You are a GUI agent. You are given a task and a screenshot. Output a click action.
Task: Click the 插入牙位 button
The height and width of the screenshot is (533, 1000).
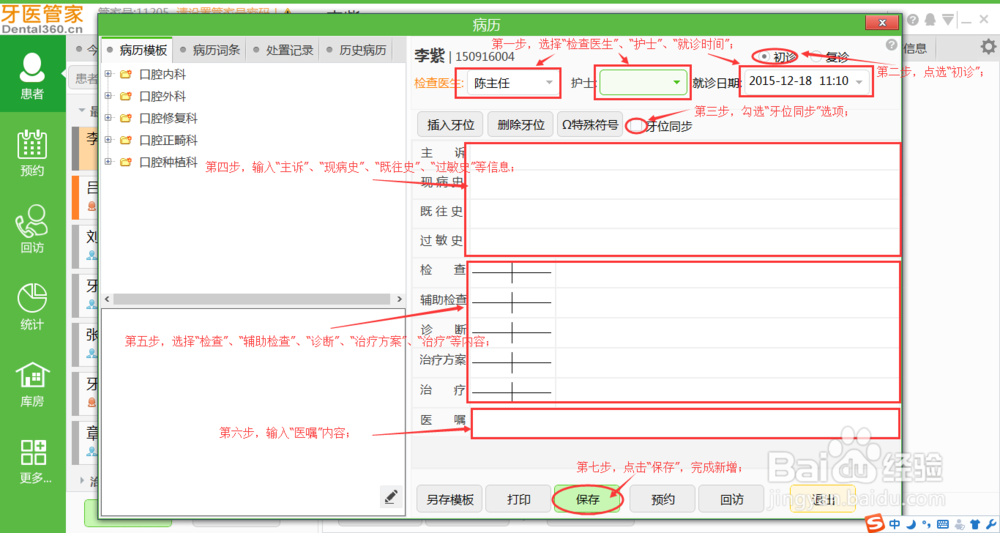click(x=451, y=124)
